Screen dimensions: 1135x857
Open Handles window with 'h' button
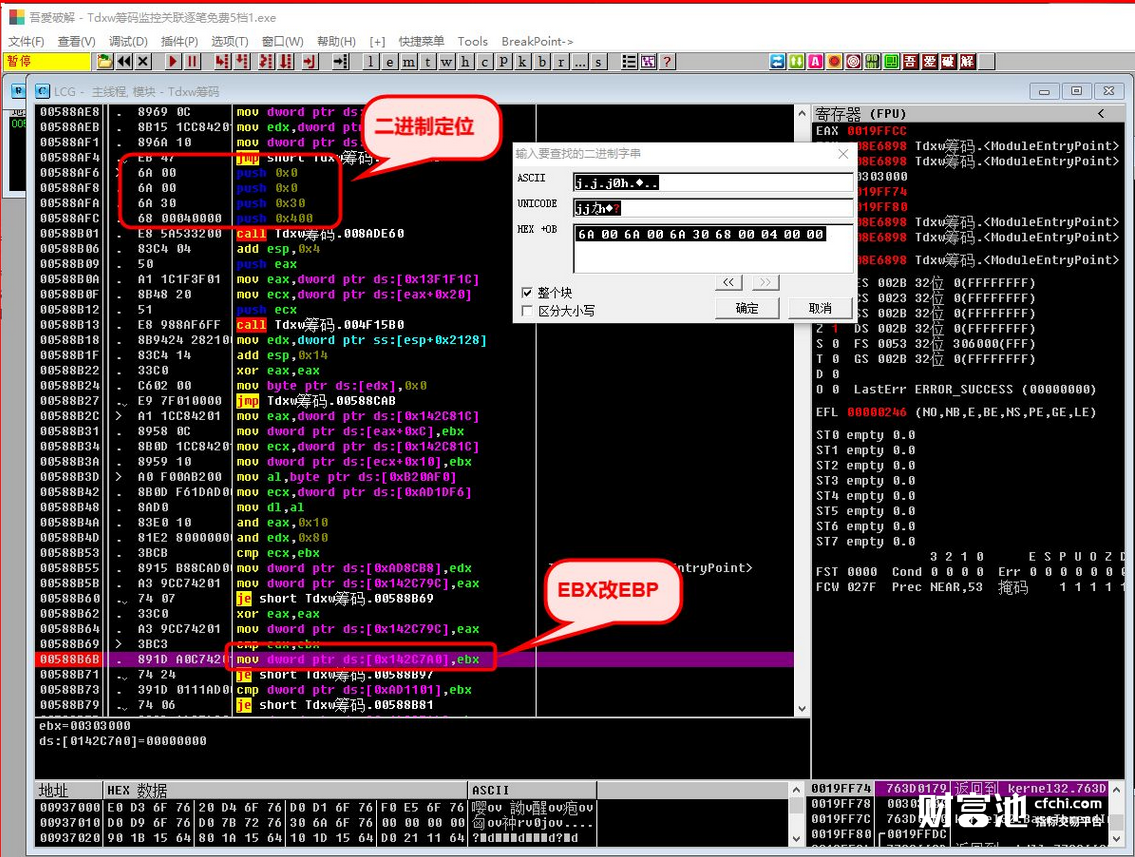[x=465, y=62]
